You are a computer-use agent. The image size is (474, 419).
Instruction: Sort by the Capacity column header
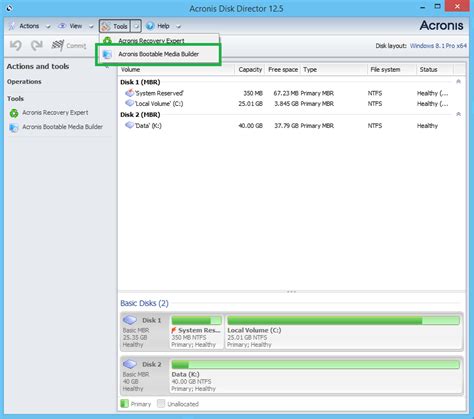point(250,69)
